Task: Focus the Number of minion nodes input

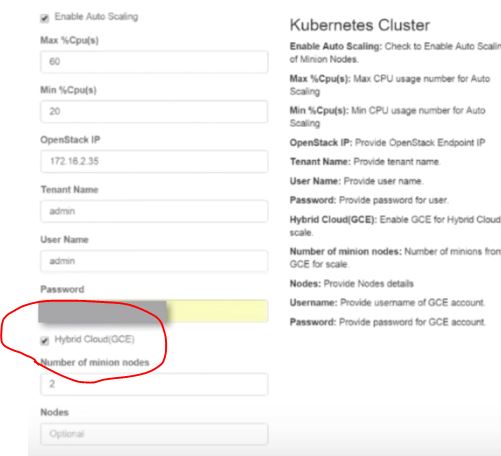Action: (154, 384)
